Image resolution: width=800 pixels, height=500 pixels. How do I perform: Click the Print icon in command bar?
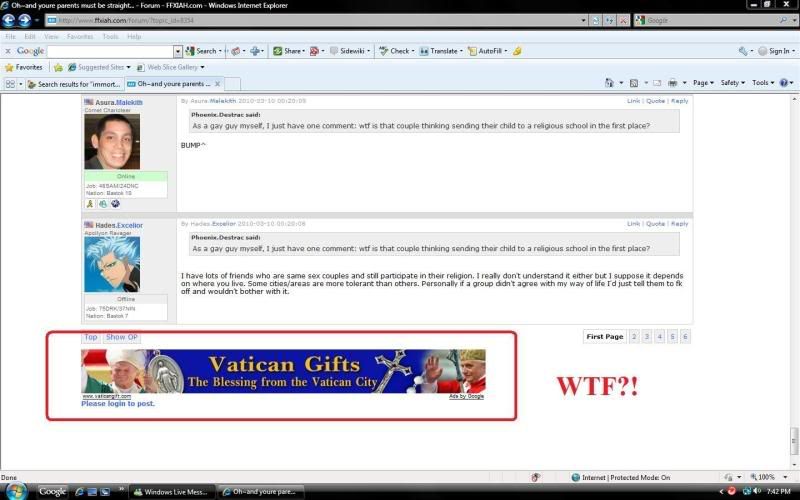point(673,83)
